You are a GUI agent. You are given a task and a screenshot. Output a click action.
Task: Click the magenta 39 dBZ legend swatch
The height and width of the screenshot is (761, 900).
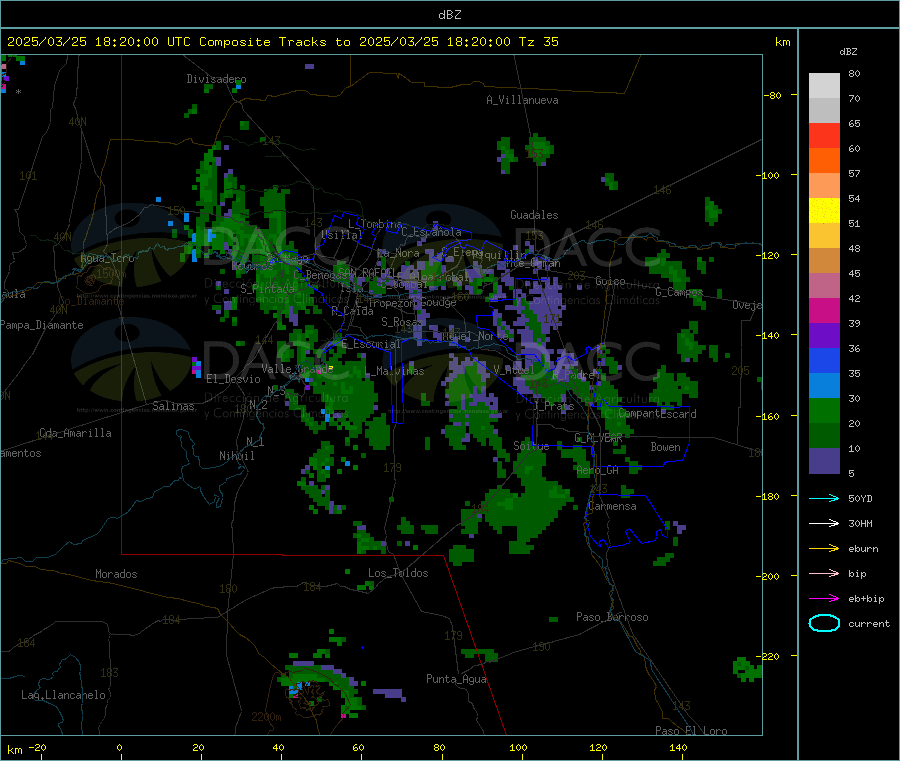click(824, 310)
